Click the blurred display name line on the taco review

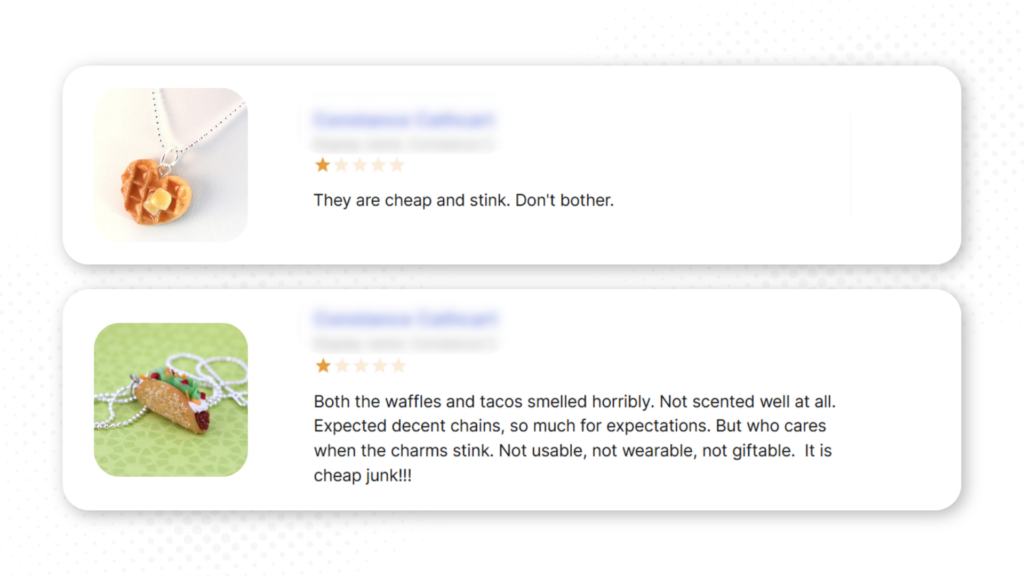[403, 344]
